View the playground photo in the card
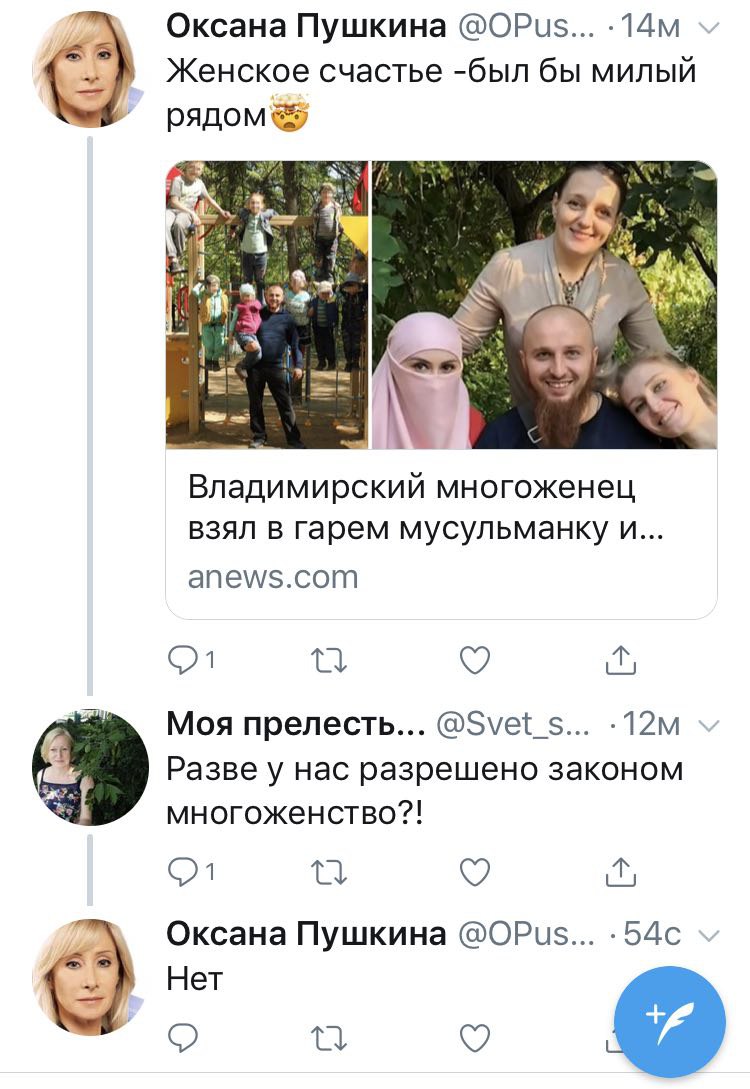The width and height of the screenshot is (750, 1089). [267, 305]
